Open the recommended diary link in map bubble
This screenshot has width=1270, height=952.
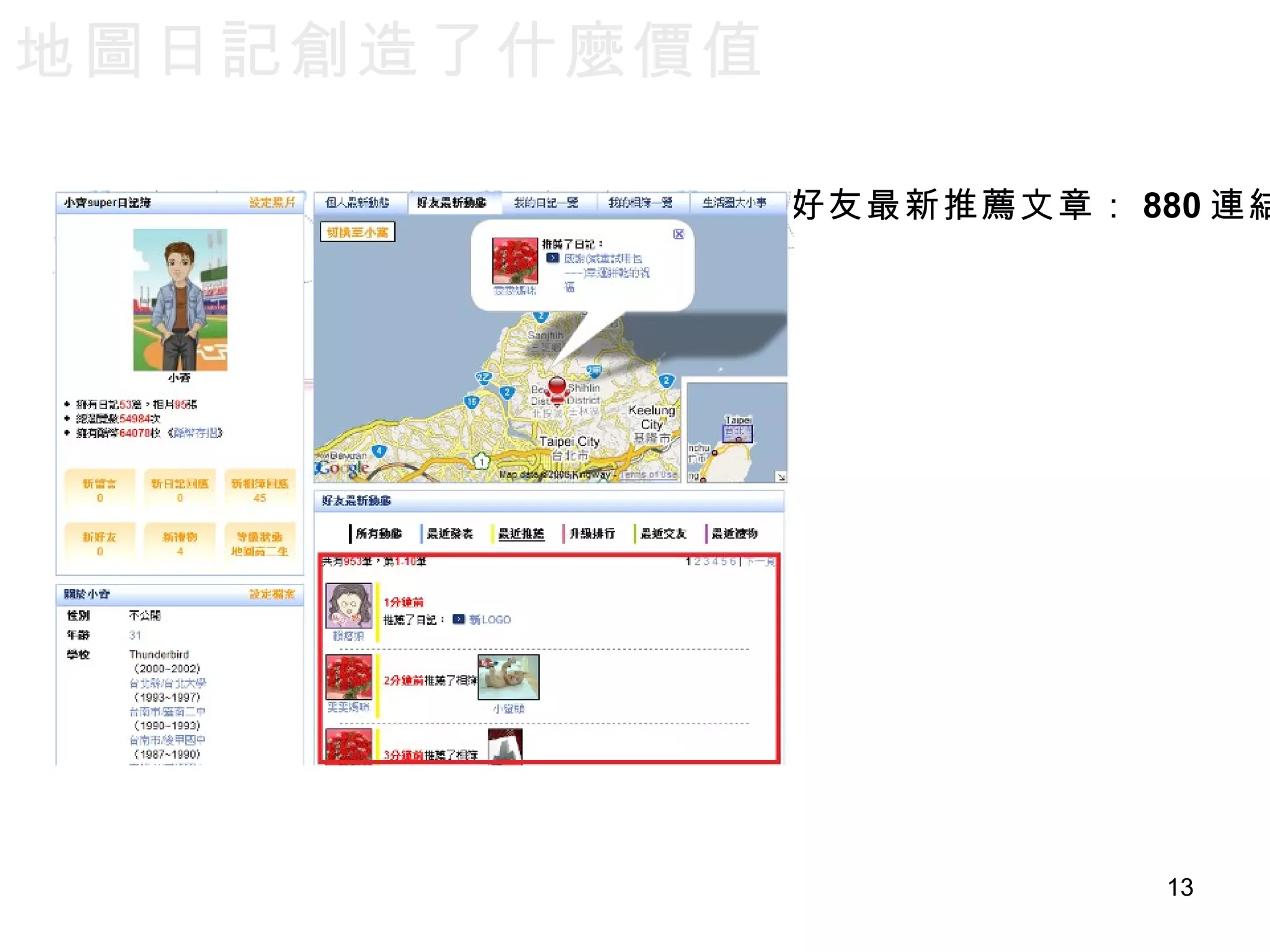click(x=606, y=272)
